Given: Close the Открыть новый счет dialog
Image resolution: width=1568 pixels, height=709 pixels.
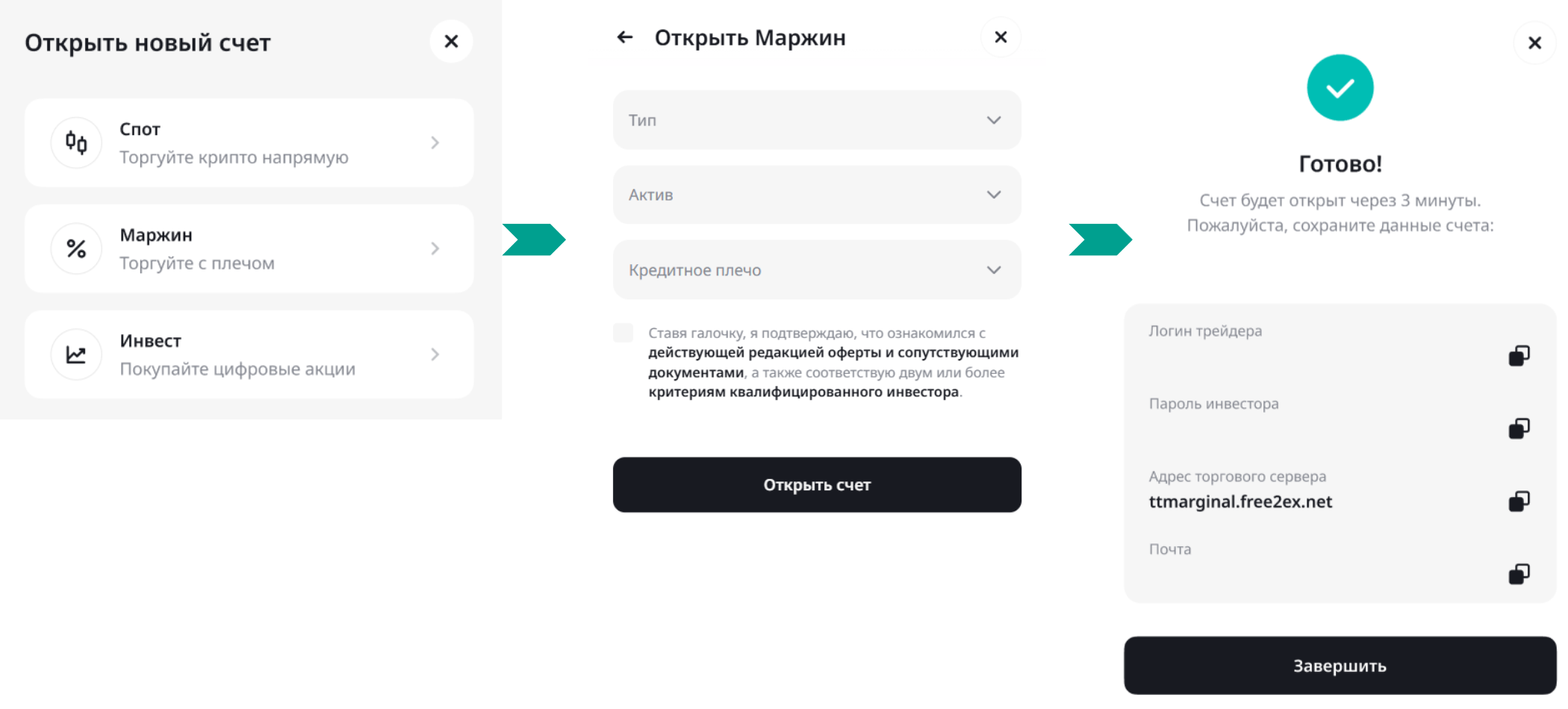Looking at the screenshot, I should pyautogui.click(x=451, y=42).
